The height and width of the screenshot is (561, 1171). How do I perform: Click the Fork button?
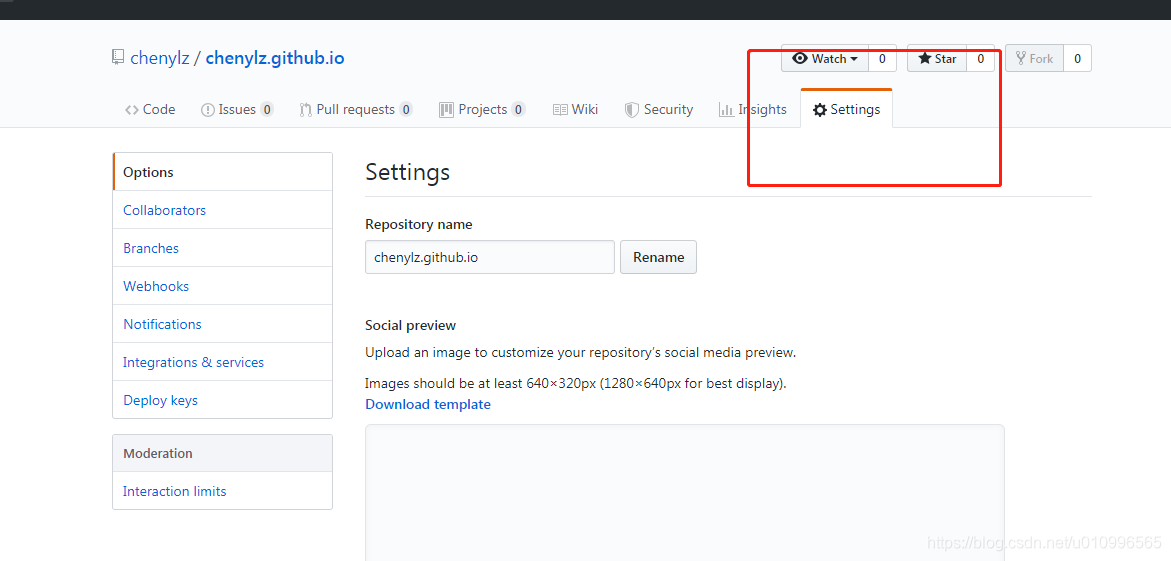tap(1034, 58)
